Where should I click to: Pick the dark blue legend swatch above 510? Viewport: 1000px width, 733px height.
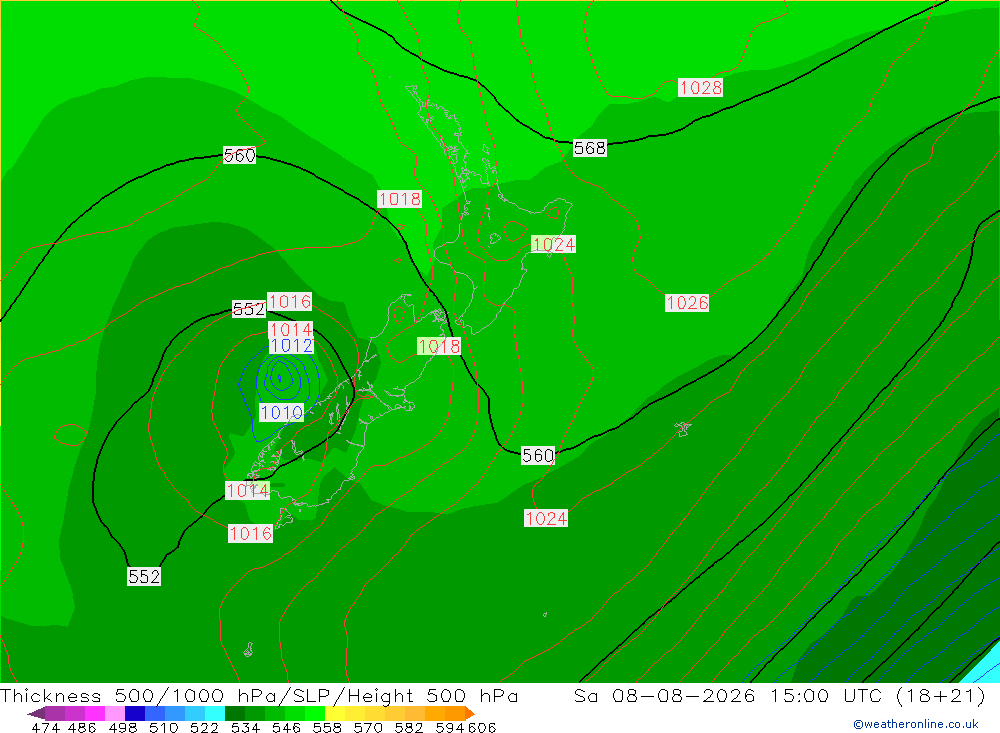point(135,713)
